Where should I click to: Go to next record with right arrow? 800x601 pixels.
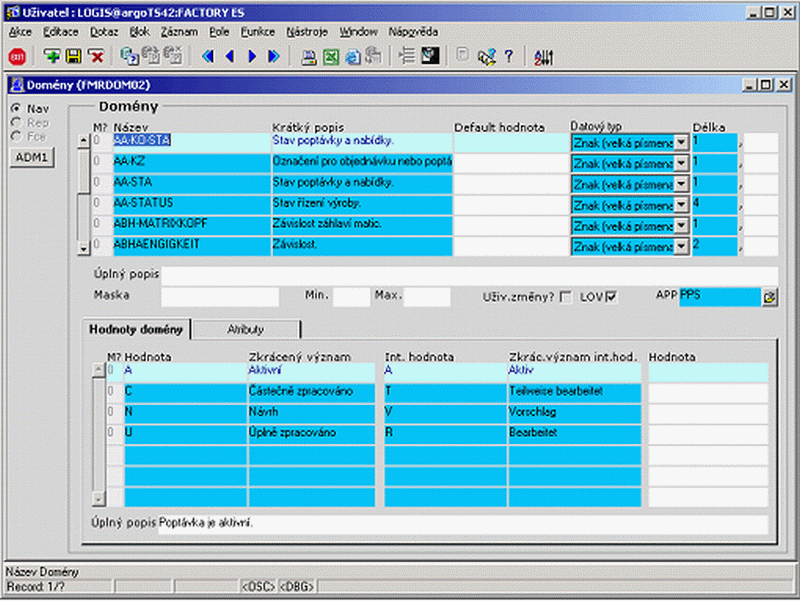[252, 56]
